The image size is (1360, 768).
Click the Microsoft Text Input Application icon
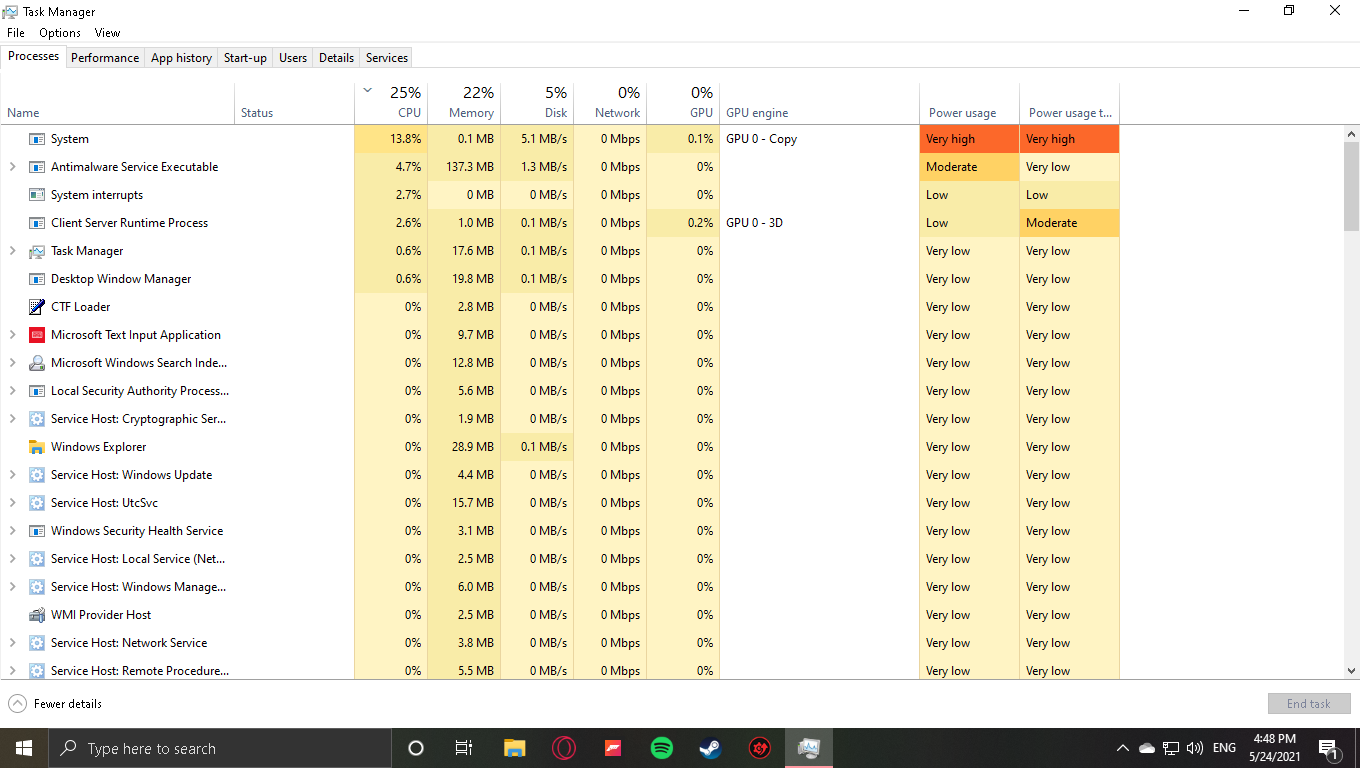37,335
